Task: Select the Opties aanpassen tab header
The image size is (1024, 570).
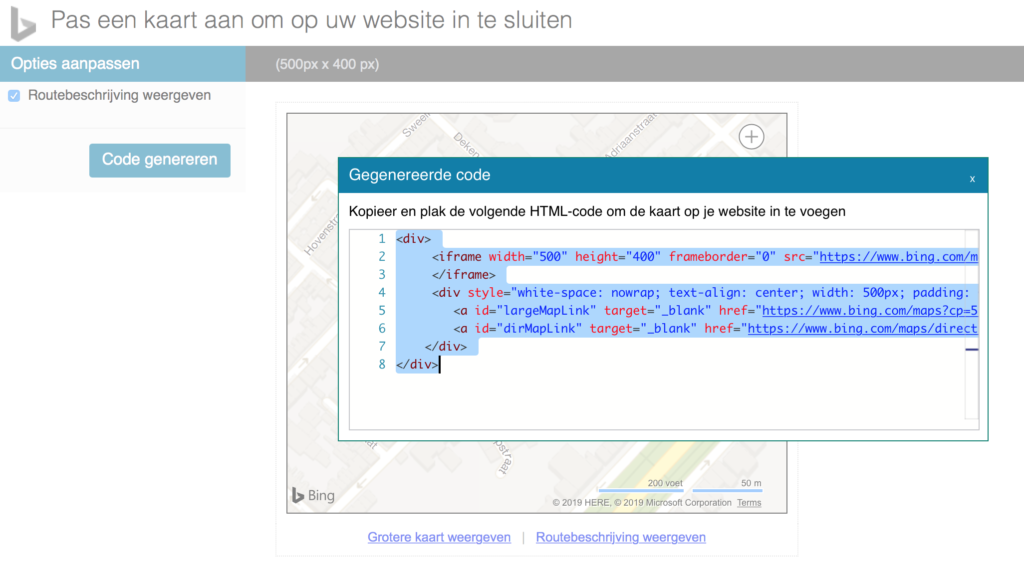Action: (123, 64)
